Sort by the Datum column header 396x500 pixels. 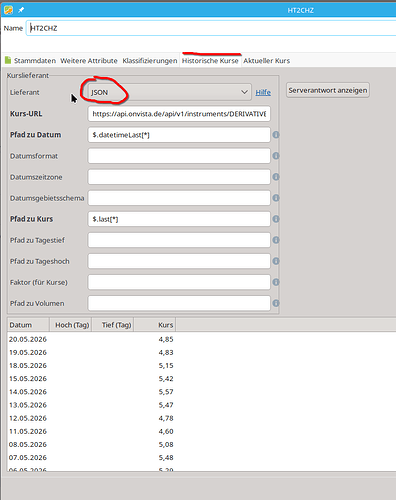pos(28,325)
